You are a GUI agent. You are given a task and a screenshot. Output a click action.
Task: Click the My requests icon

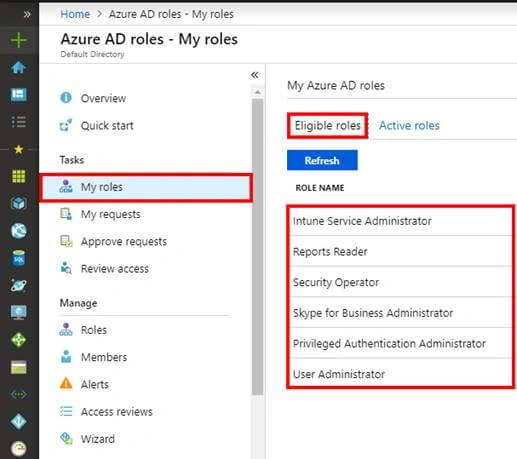click(66, 214)
